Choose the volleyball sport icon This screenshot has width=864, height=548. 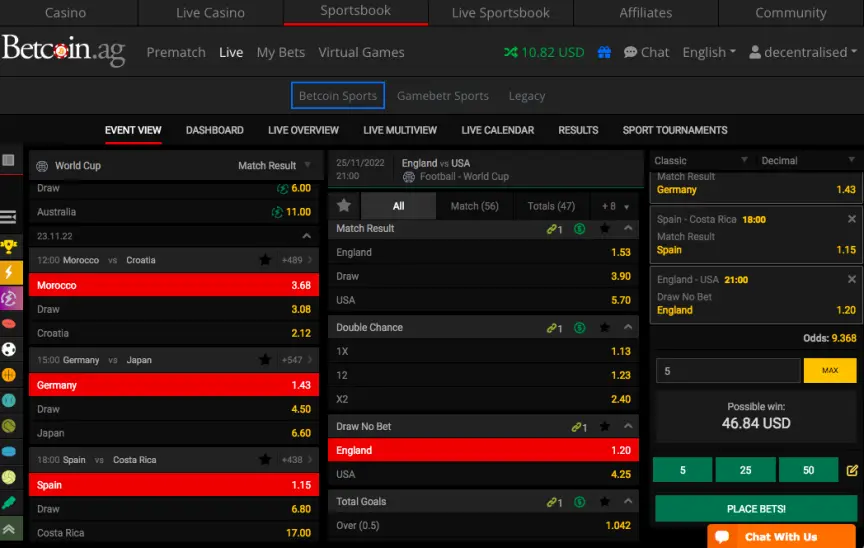tap(9, 477)
